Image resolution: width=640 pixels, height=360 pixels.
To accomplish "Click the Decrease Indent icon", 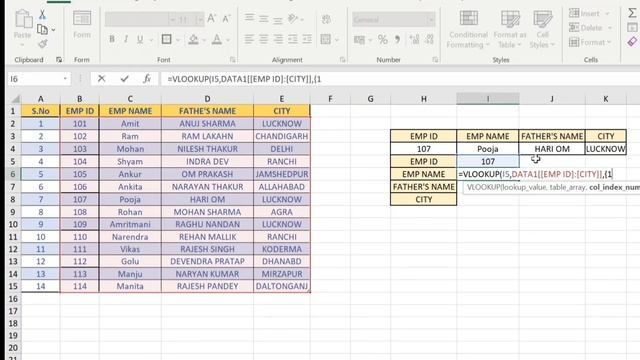I will [293, 40].
